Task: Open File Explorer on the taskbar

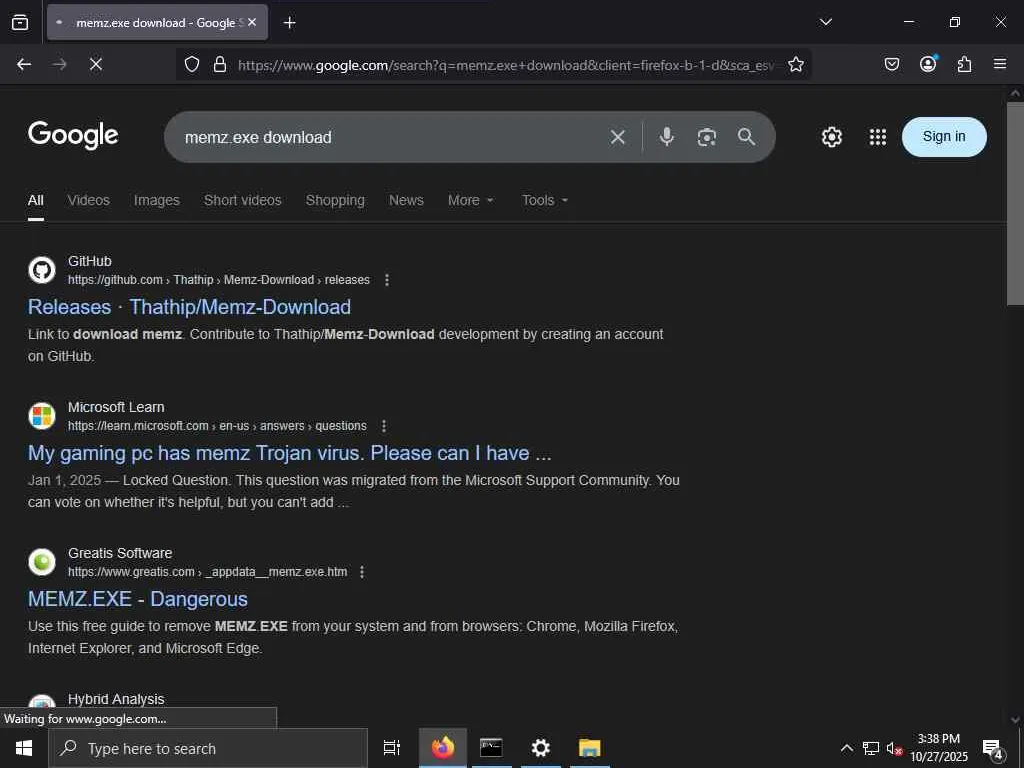Action: [x=589, y=748]
